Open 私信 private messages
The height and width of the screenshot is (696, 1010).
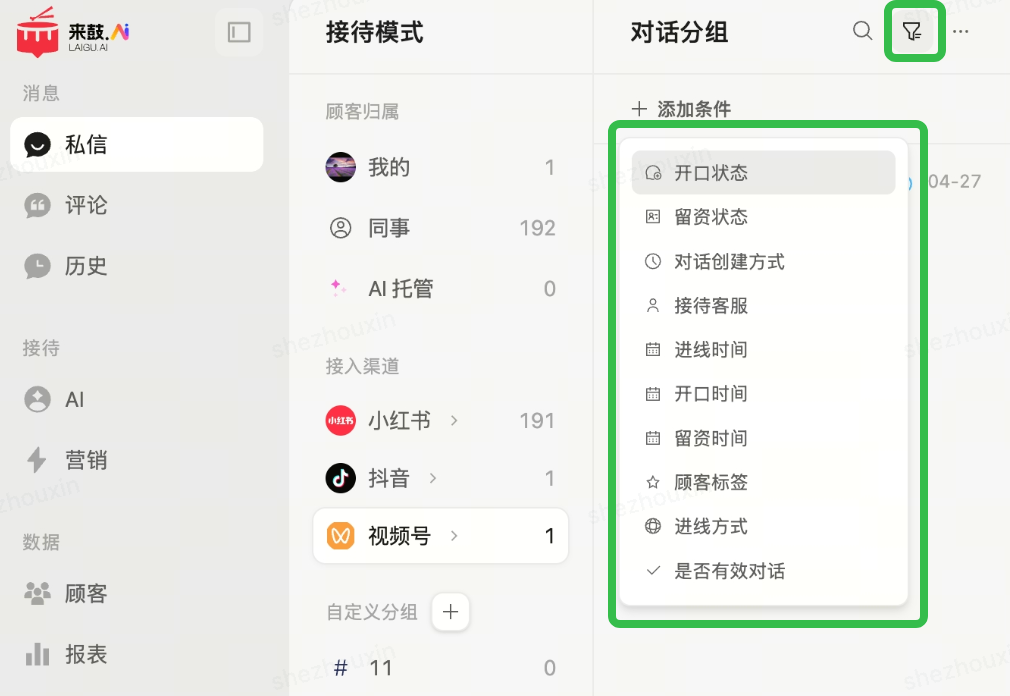point(136,145)
